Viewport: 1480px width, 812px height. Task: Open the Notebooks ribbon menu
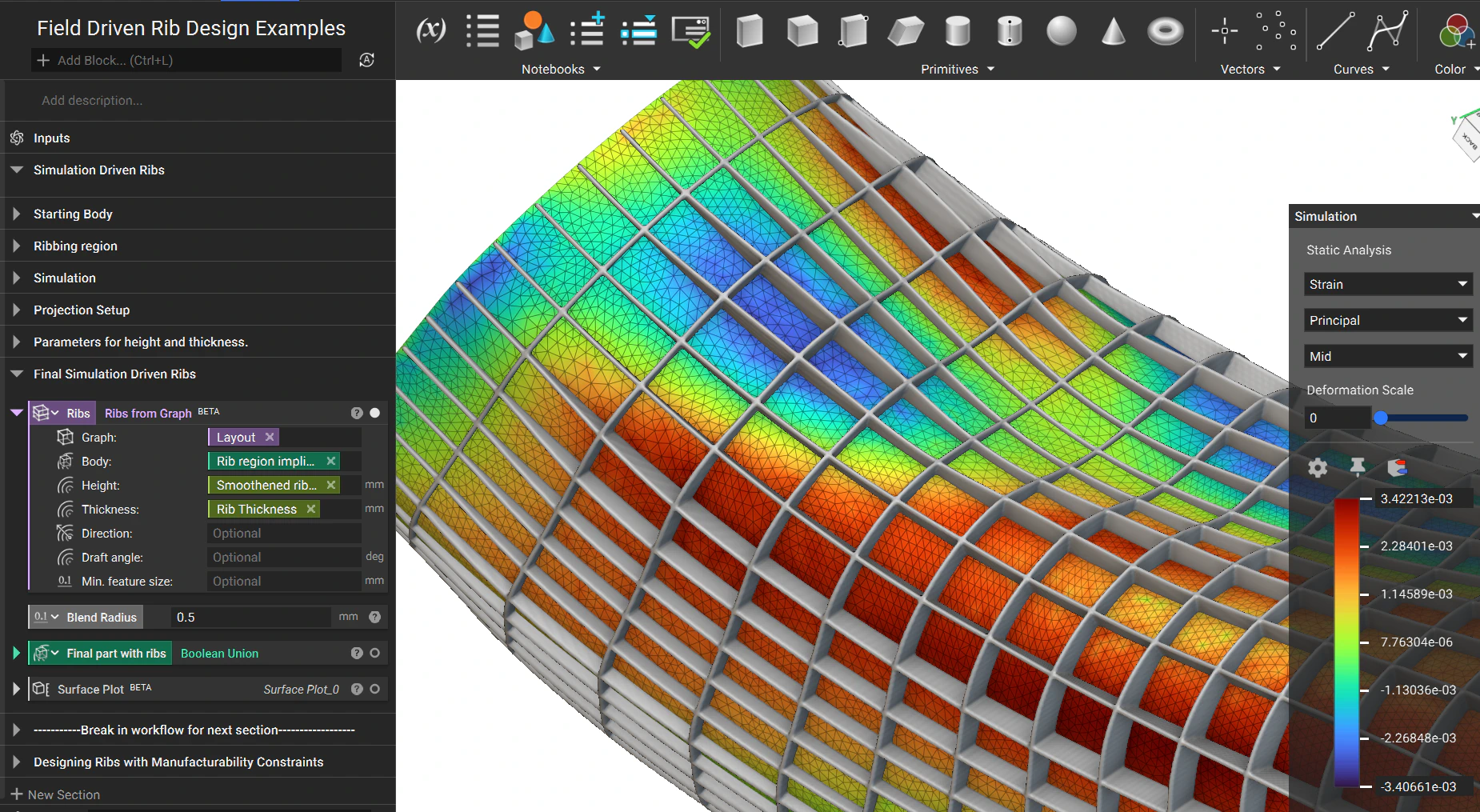coord(561,70)
